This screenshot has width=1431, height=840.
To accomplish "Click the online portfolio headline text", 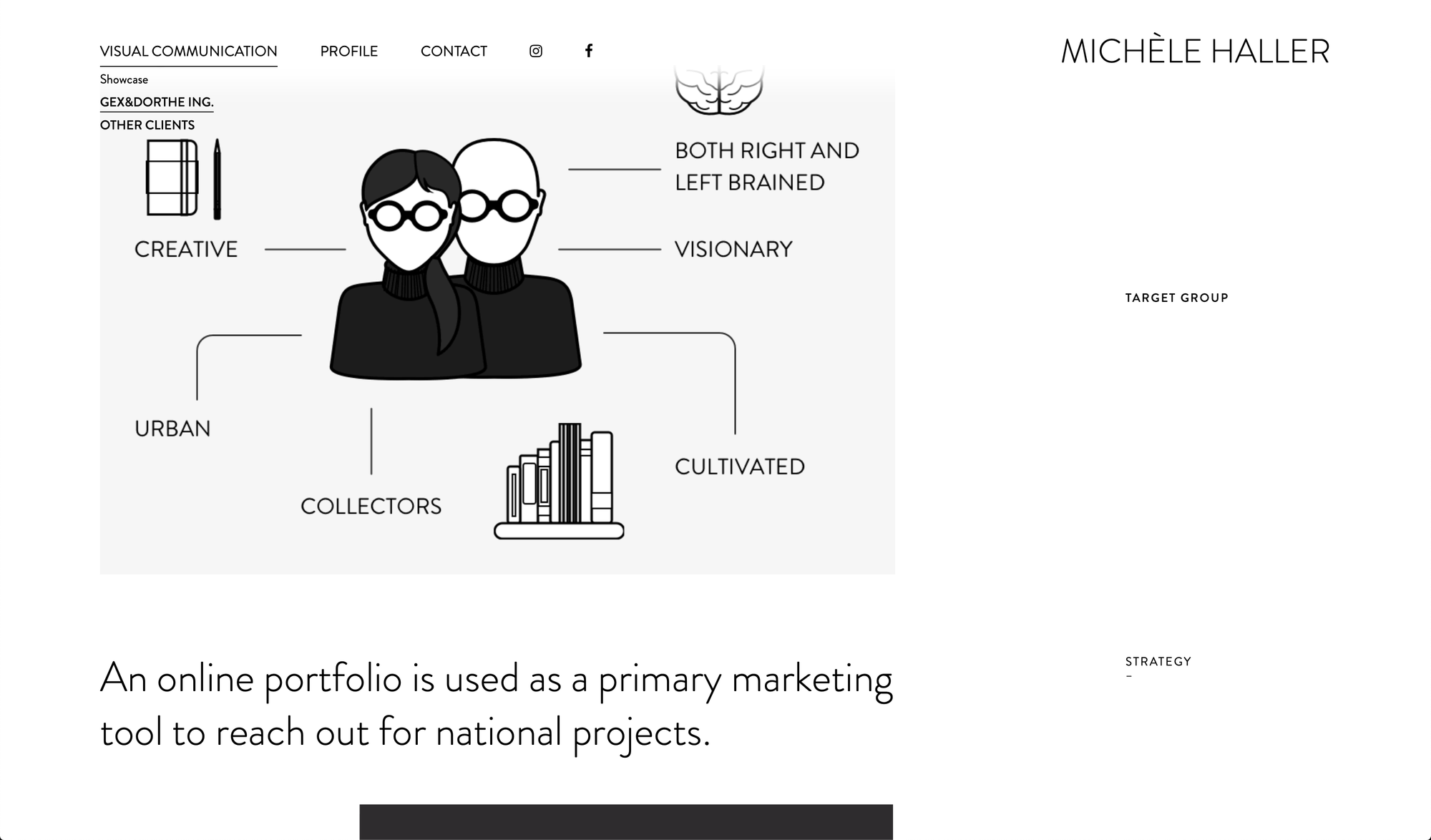I will click(497, 705).
